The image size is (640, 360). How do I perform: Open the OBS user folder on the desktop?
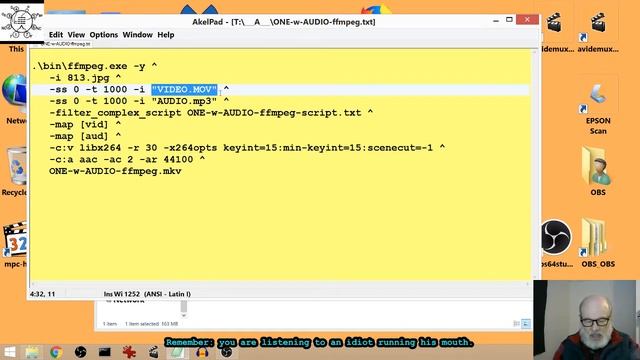click(598, 171)
